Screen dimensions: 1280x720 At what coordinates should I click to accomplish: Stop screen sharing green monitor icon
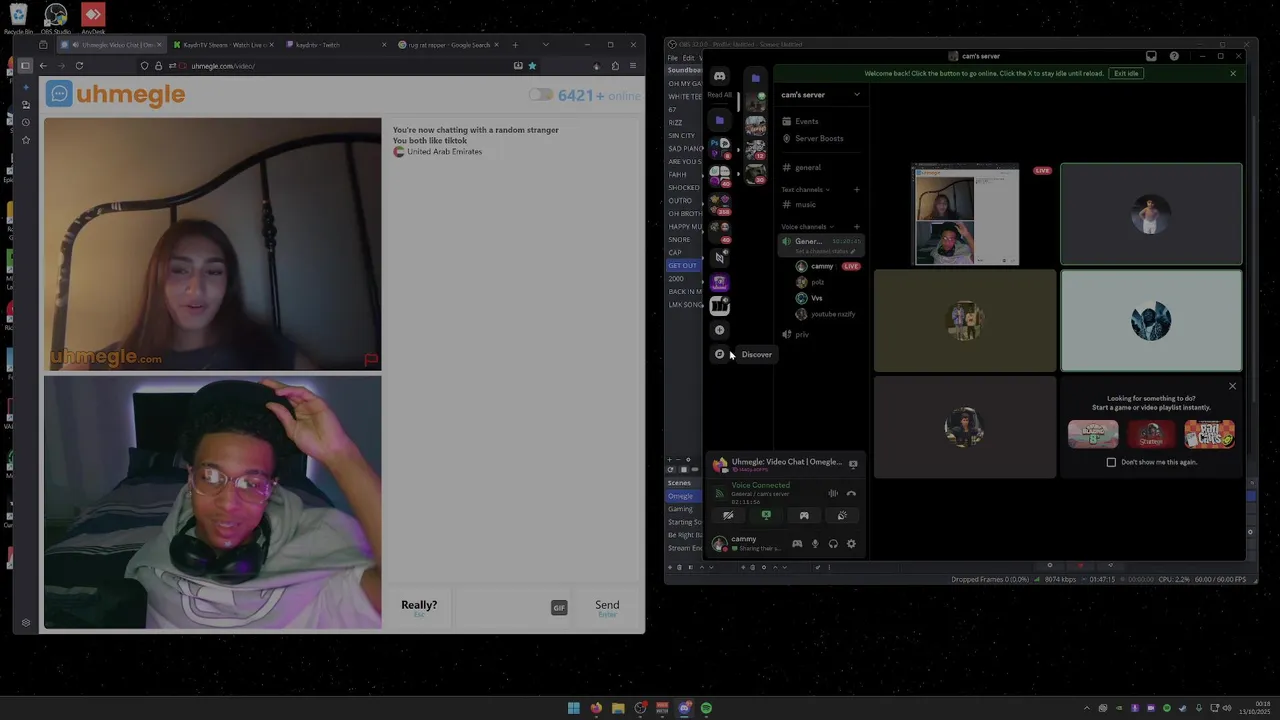[766, 516]
